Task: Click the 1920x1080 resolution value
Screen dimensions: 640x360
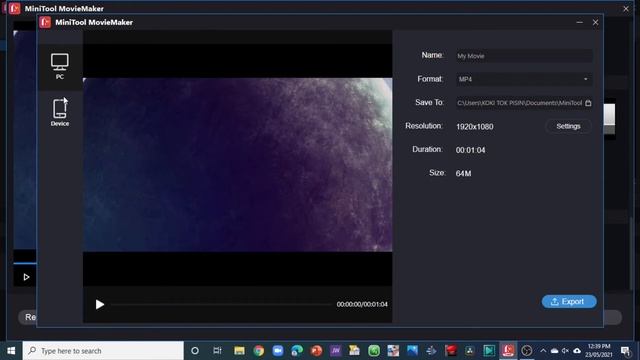Action: 474,127
